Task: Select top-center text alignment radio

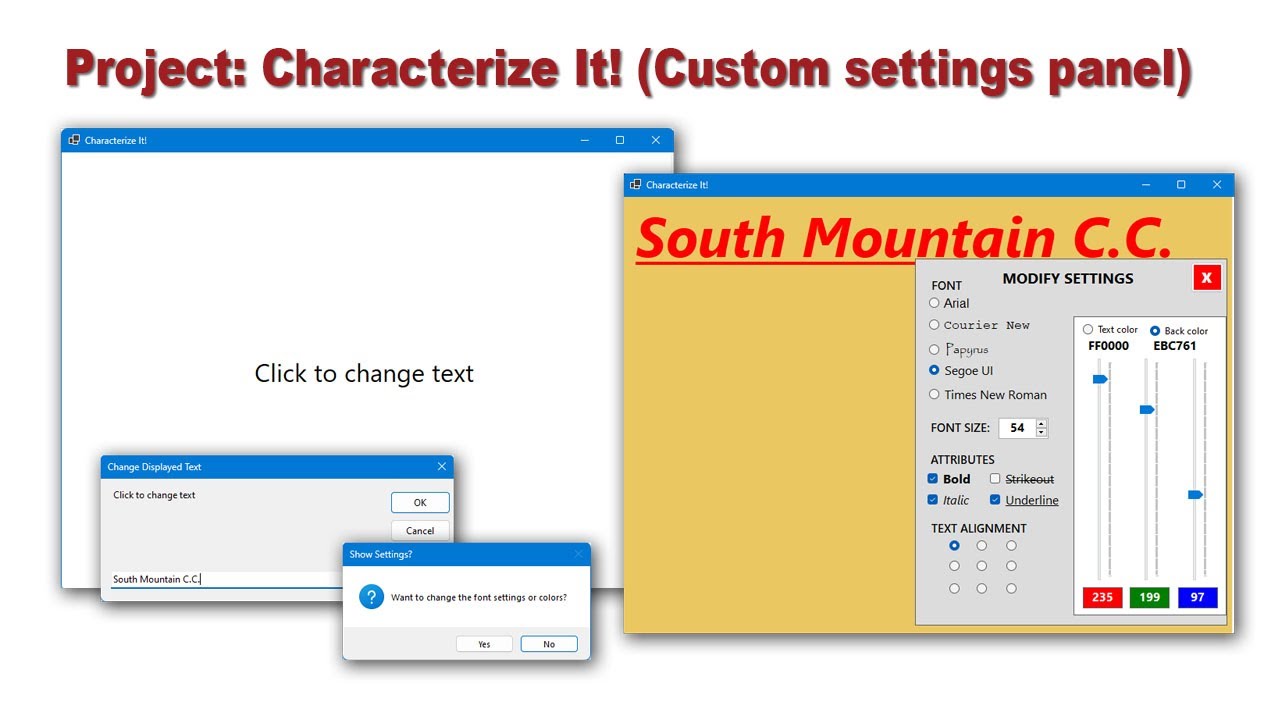Action: pos(982,546)
